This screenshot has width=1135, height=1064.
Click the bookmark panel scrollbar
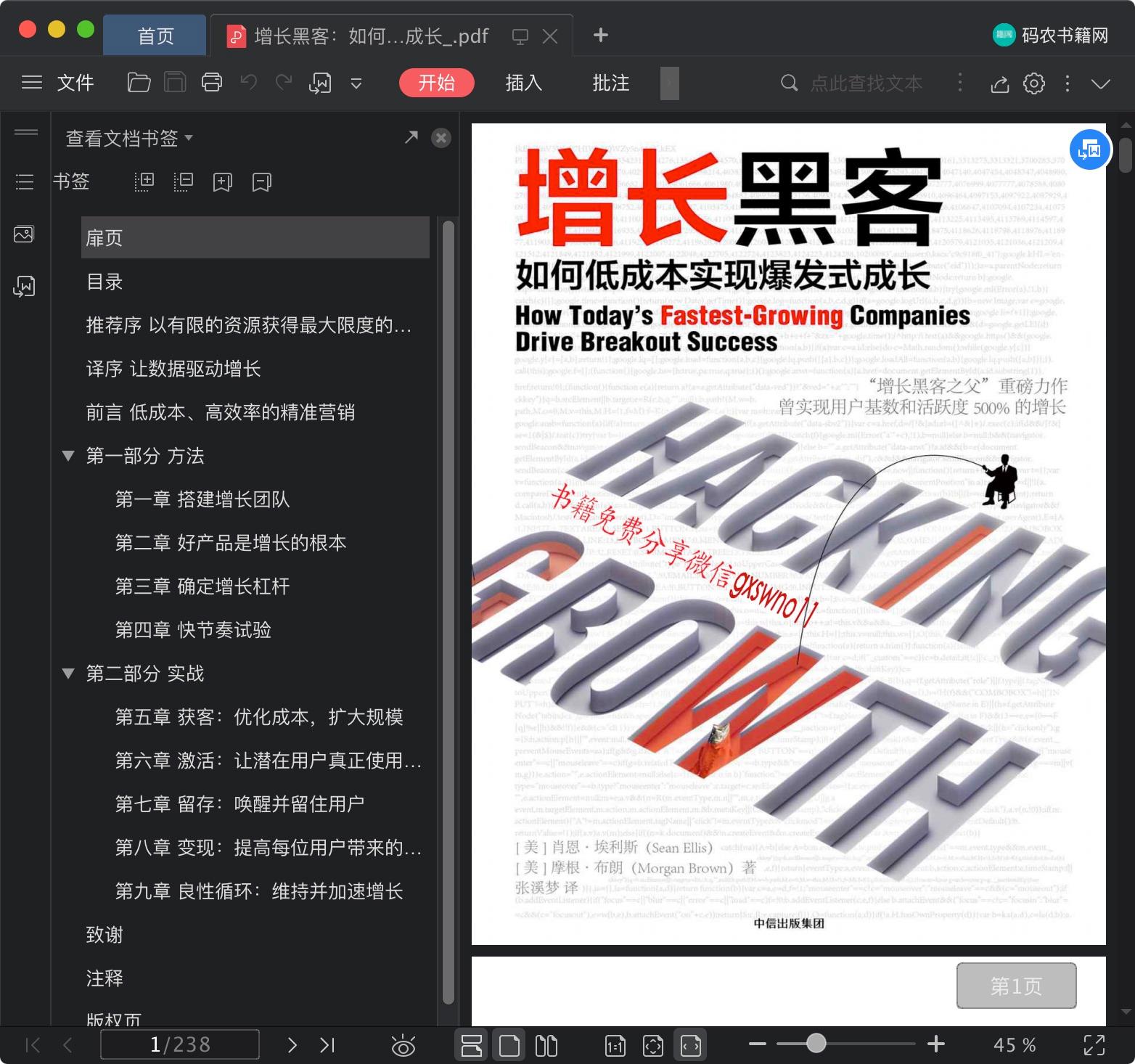[x=448, y=613]
